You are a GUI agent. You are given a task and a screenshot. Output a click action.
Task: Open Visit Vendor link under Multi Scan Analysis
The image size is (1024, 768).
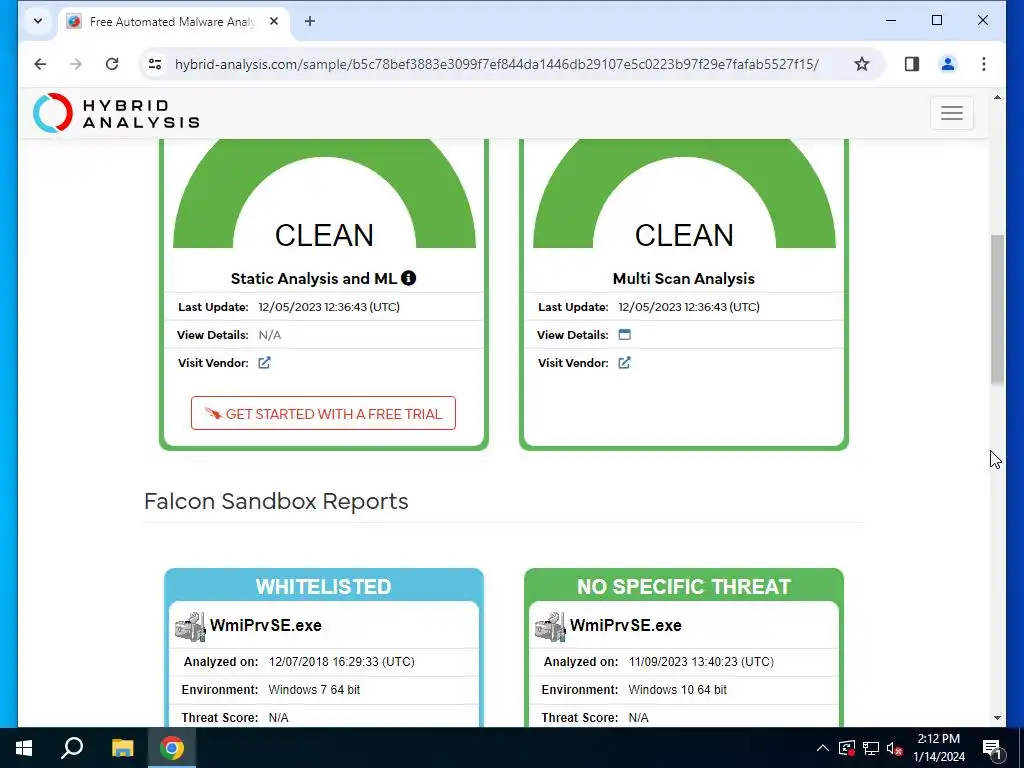624,362
